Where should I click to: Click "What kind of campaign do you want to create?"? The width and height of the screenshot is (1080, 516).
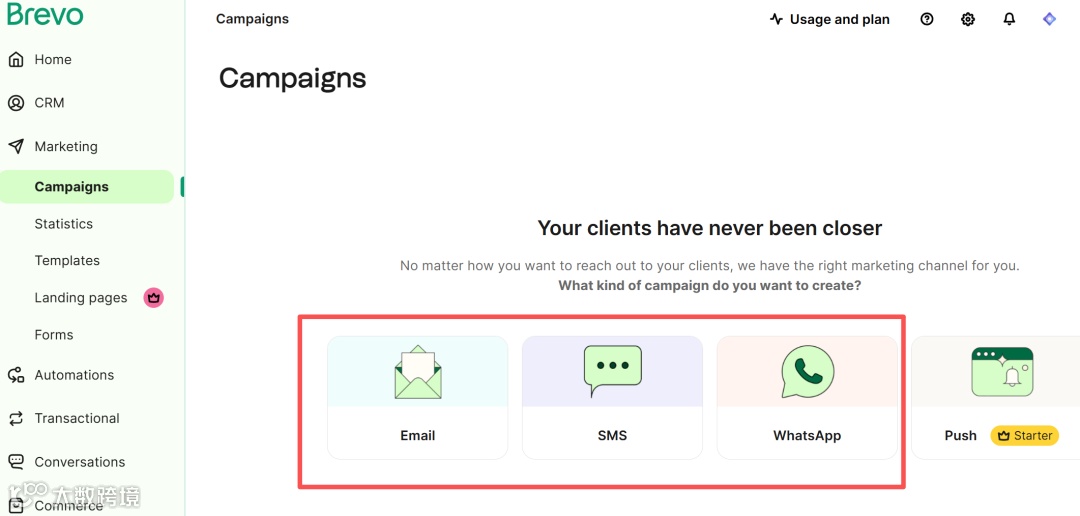pos(709,285)
